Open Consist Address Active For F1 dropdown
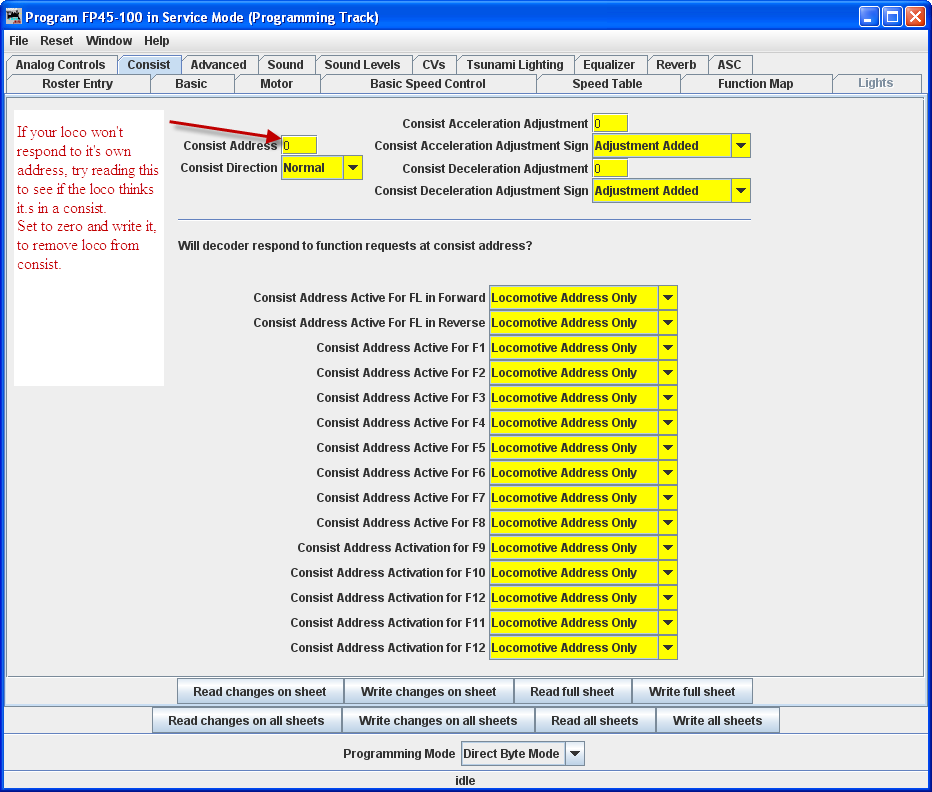 point(667,348)
